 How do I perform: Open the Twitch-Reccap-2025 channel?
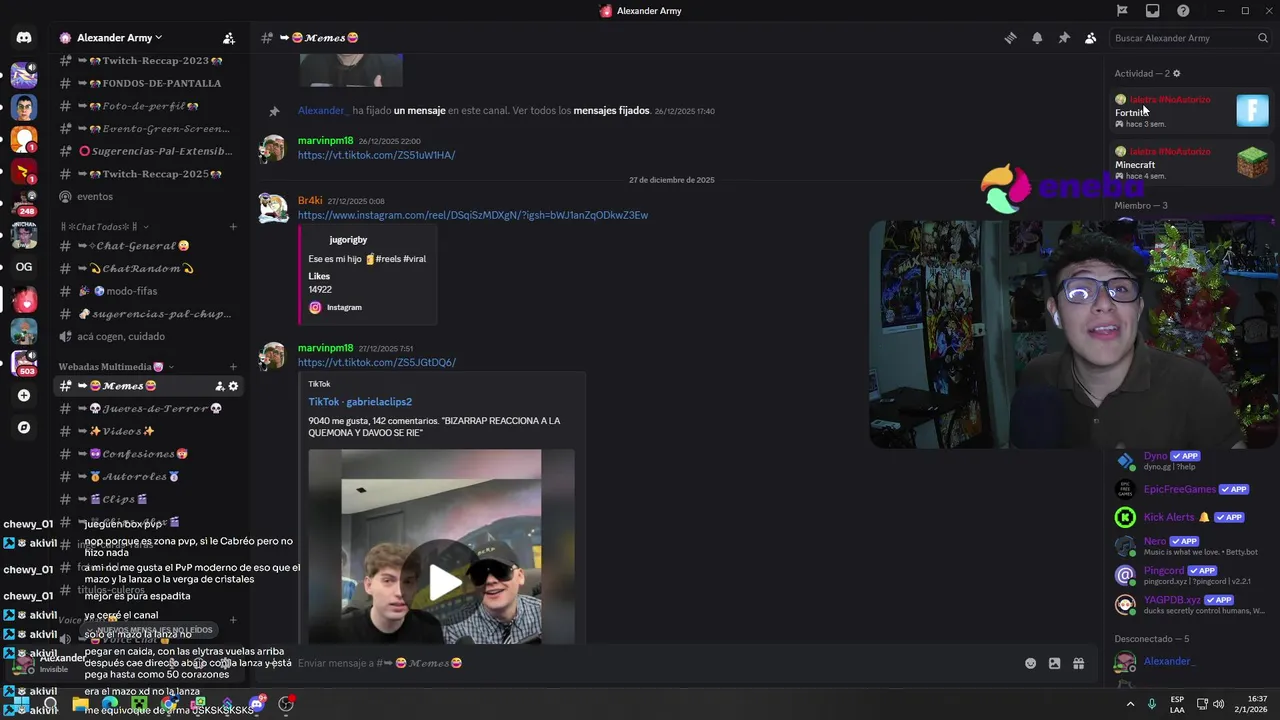pyautogui.click(x=148, y=174)
